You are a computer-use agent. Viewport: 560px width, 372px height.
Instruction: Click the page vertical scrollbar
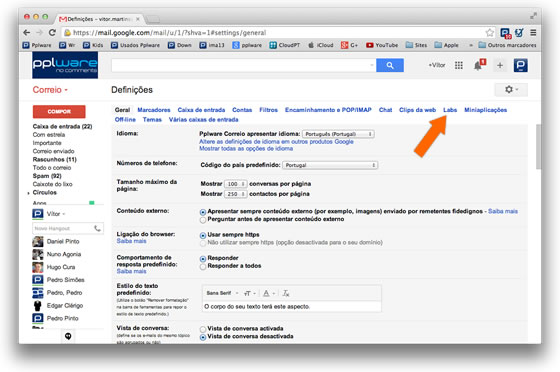(x=538, y=147)
